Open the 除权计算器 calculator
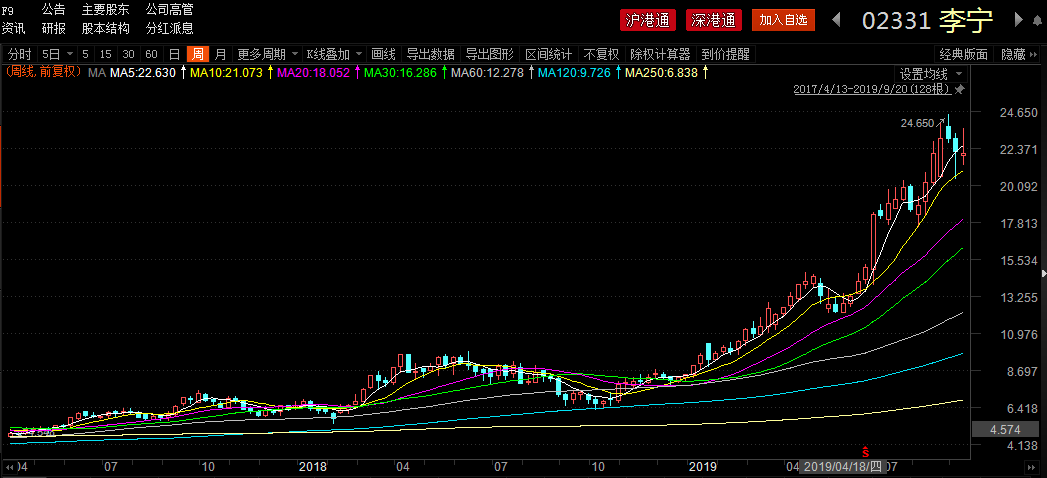1047x478 pixels. pyautogui.click(x=660, y=55)
